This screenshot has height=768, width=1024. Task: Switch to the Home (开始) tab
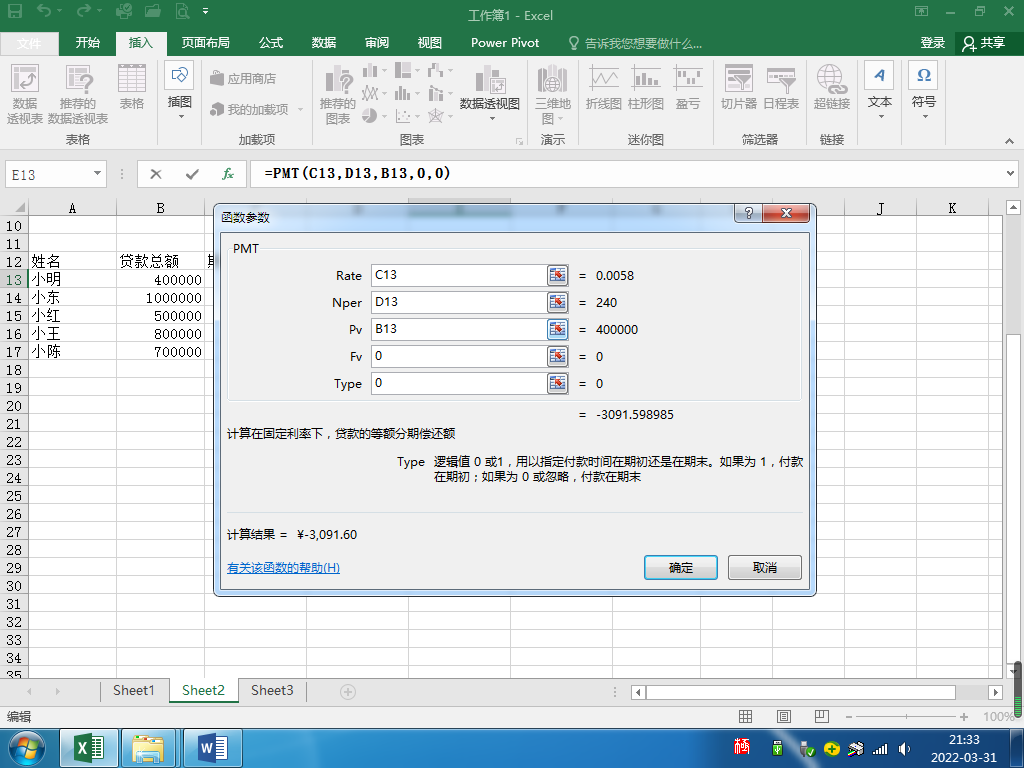pos(88,42)
